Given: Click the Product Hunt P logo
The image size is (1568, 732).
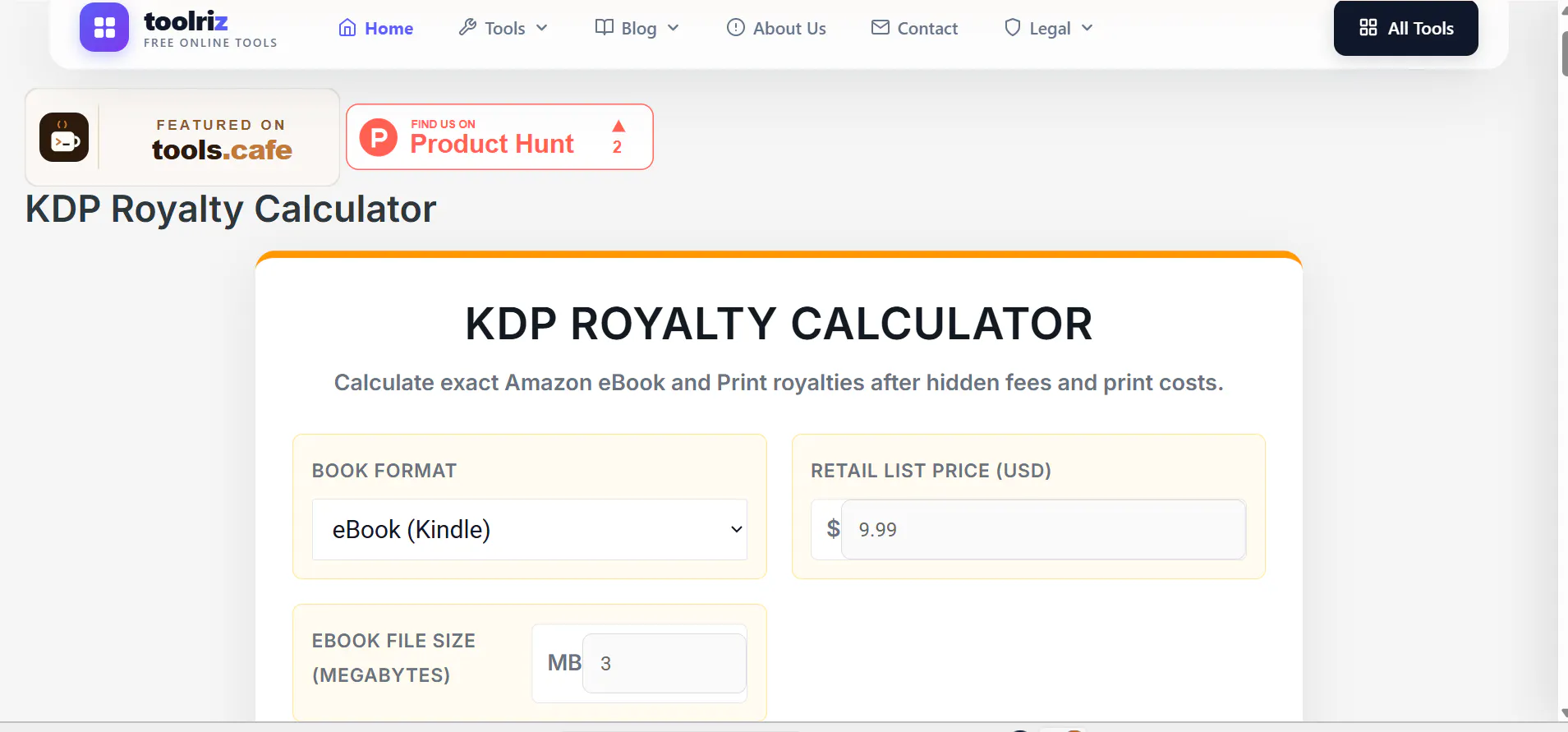Looking at the screenshot, I should tap(379, 137).
